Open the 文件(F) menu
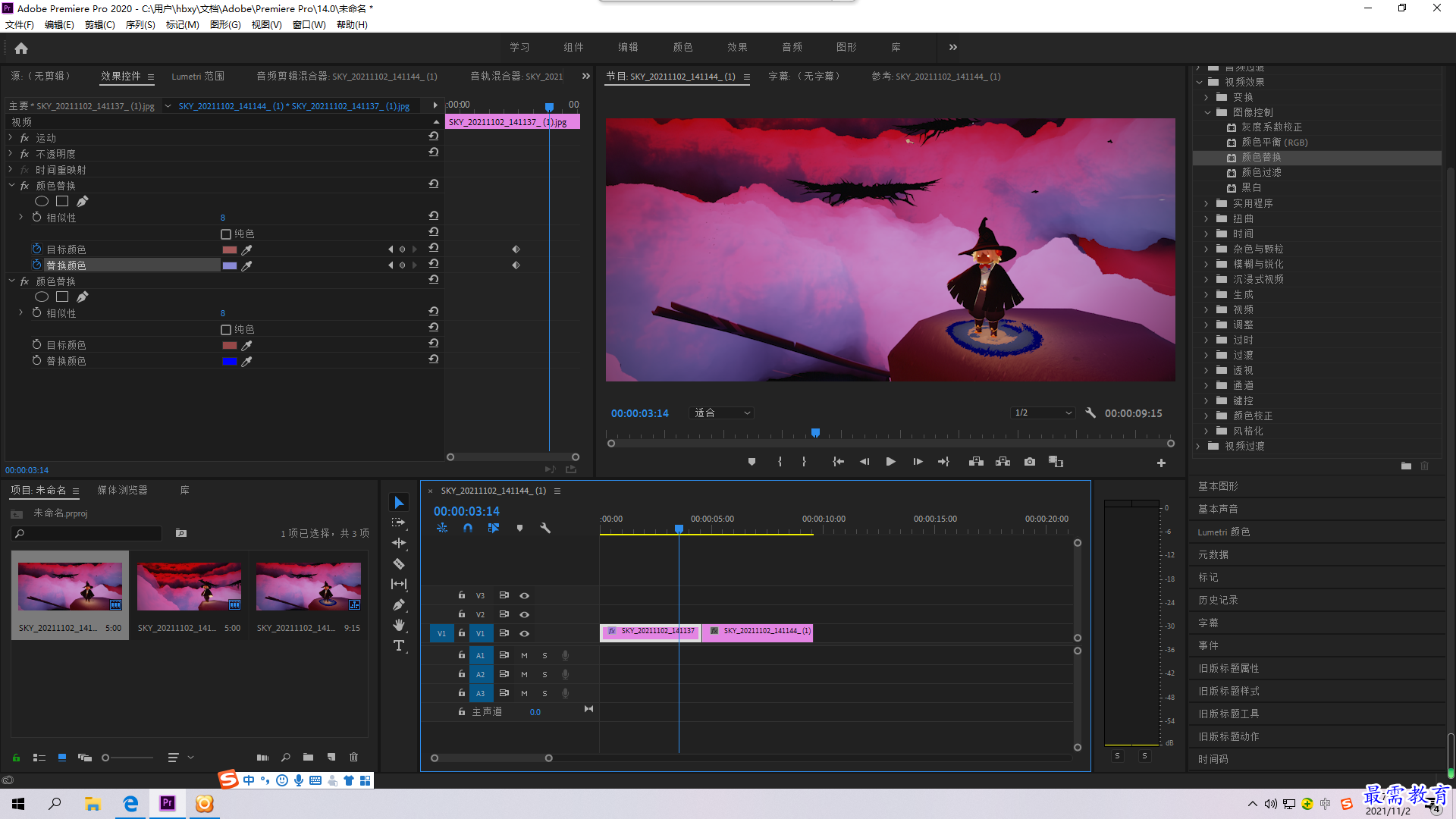Screen dimensions: 1456x819 (x=20, y=25)
